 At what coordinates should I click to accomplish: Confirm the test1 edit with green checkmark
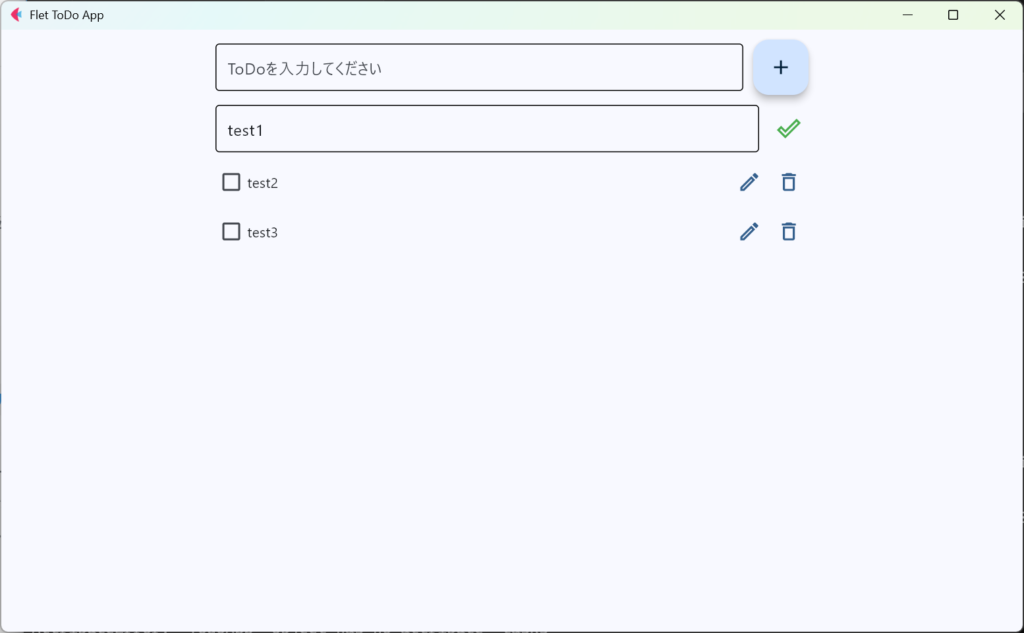pos(788,129)
